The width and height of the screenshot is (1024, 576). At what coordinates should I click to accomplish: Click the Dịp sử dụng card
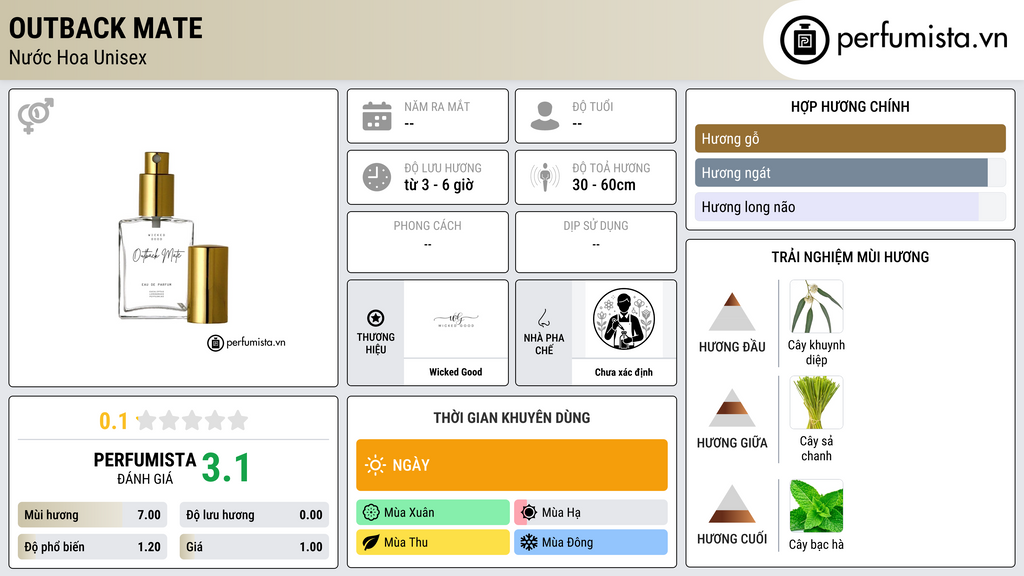click(596, 242)
